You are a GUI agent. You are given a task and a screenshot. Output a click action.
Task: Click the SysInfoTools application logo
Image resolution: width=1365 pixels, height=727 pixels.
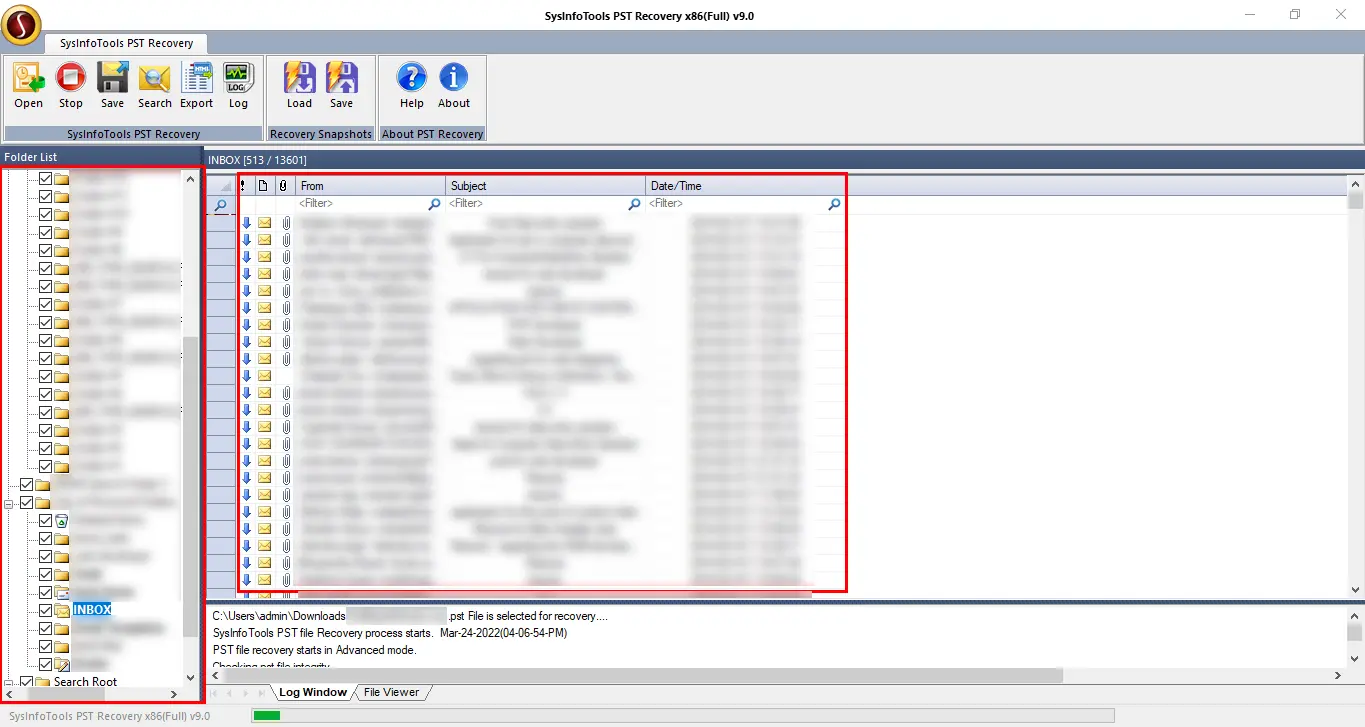coord(22,24)
